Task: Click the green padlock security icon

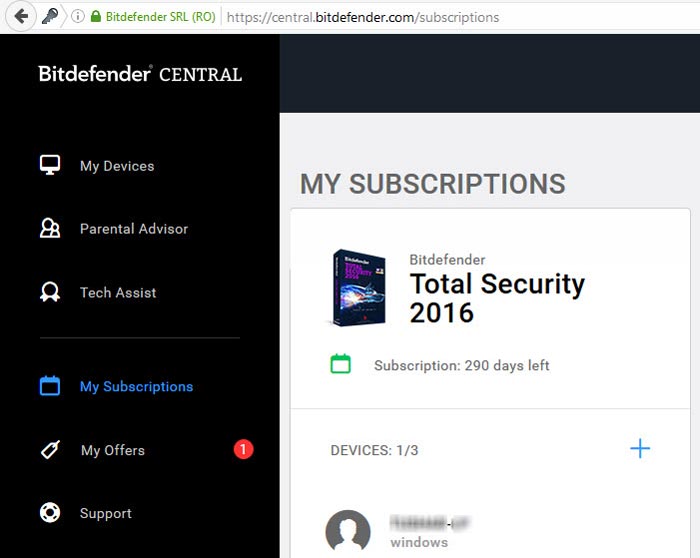Action: tap(96, 17)
